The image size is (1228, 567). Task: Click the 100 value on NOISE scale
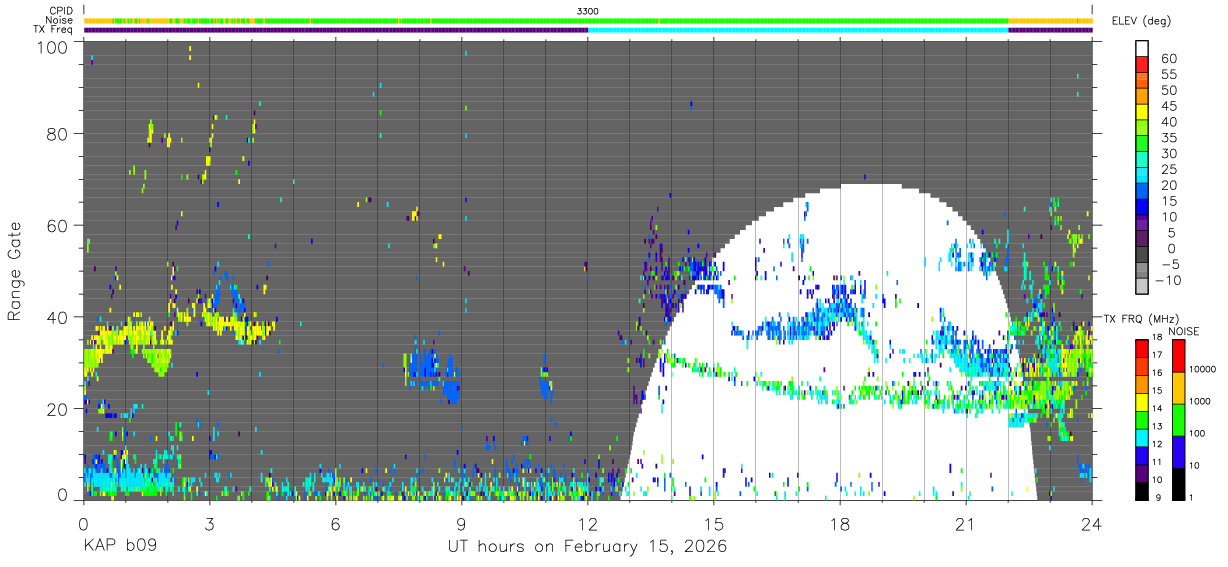tap(1195, 433)
